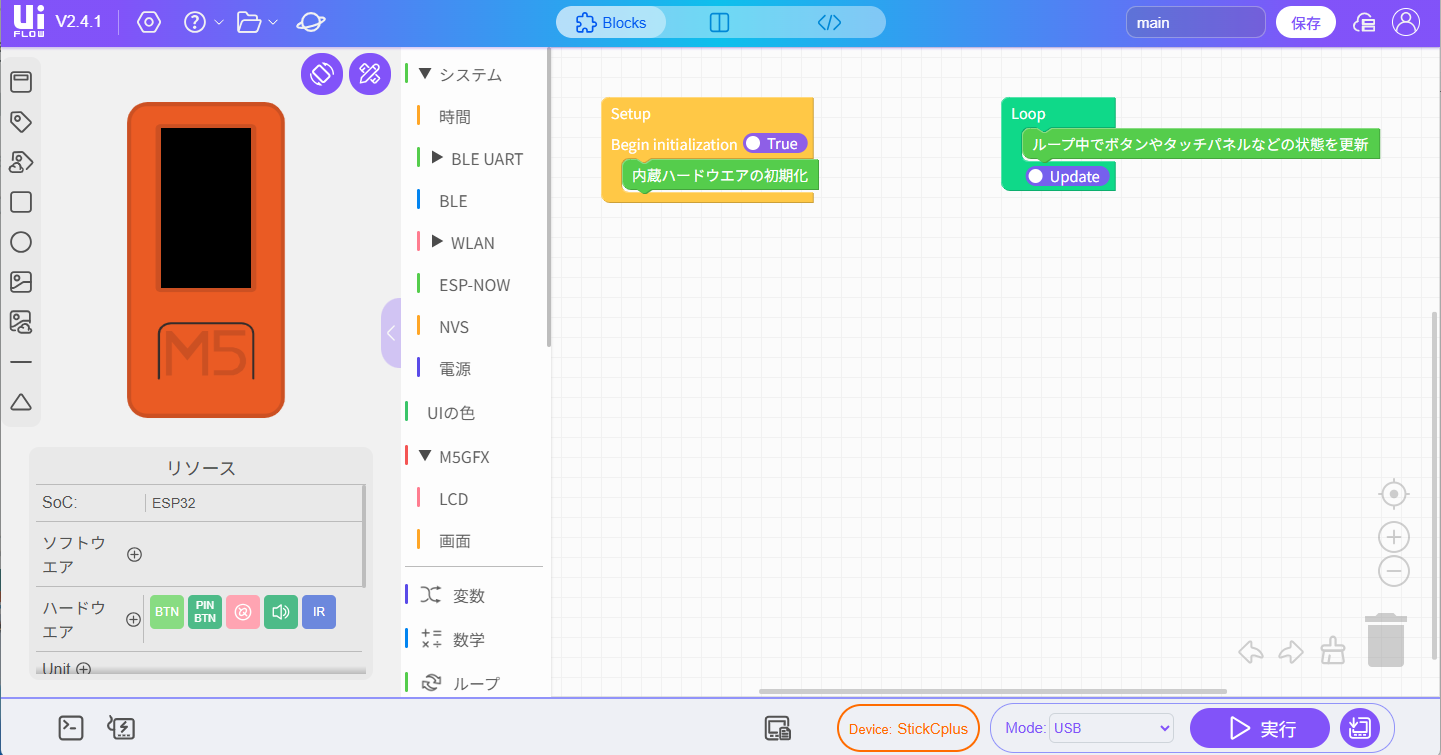Expand the BLE UART category

click(x=437, y=158)
